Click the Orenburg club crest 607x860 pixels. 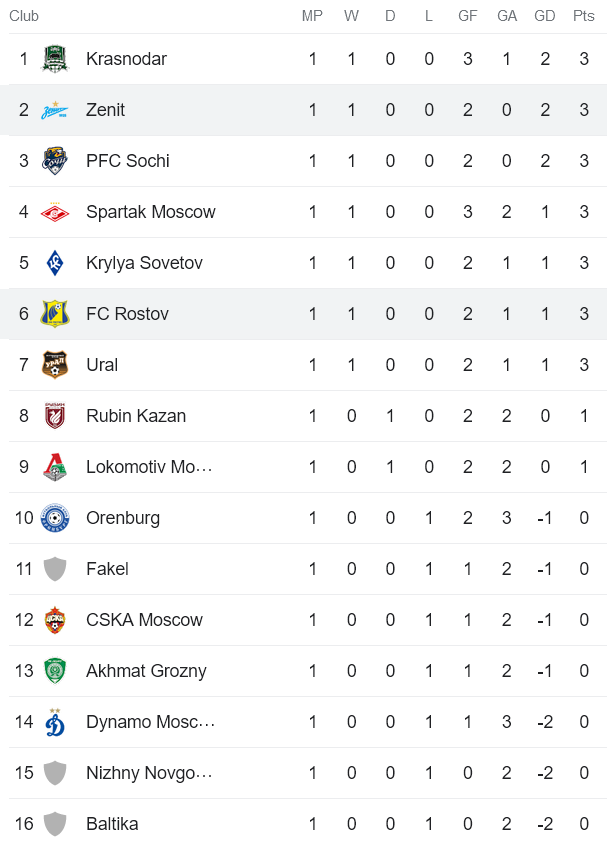point(54,517)
